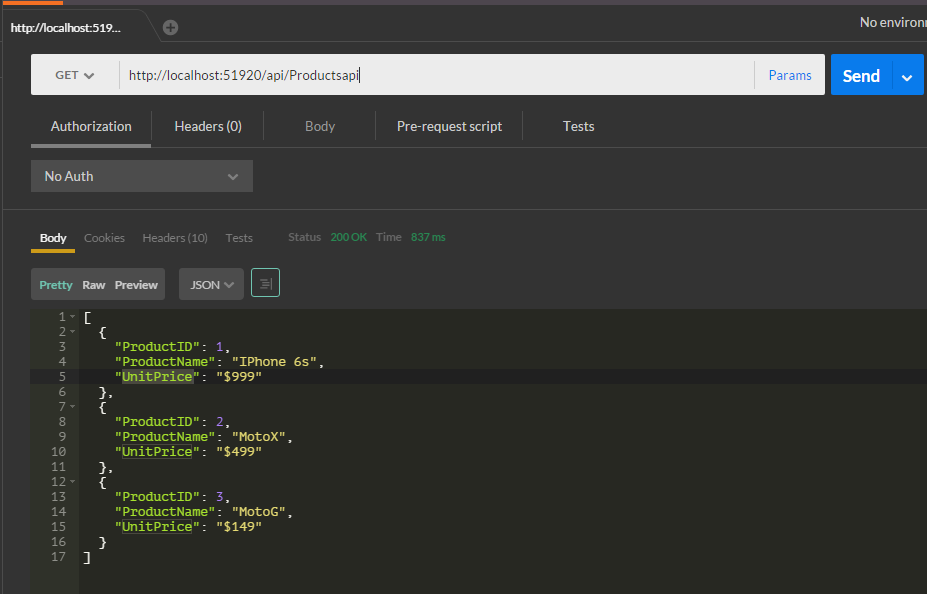927x594 pixels.
Task: Switch to the response Cookies tab
Action: [104, 238]
